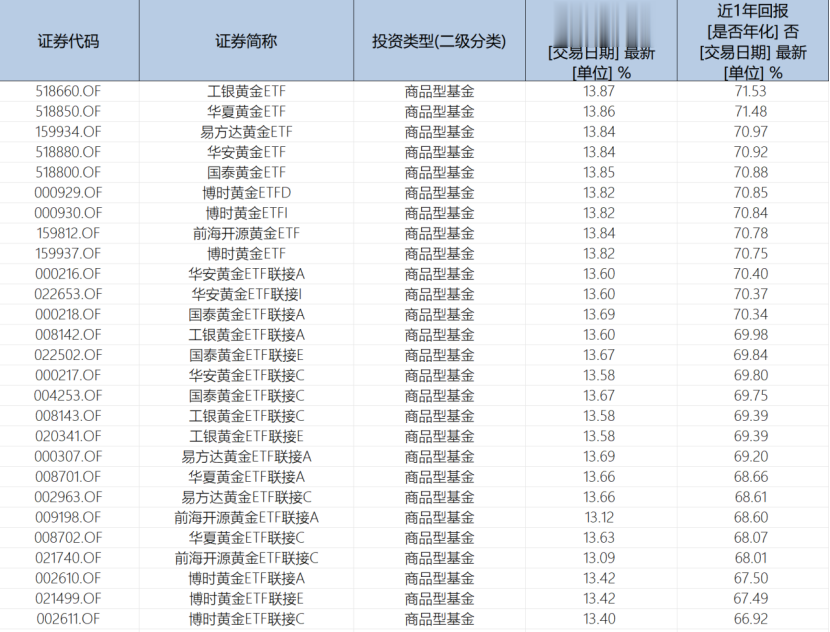Click fund code 002963.OF
The height and width of the screenshot is (632, 830).
point(68,497)
